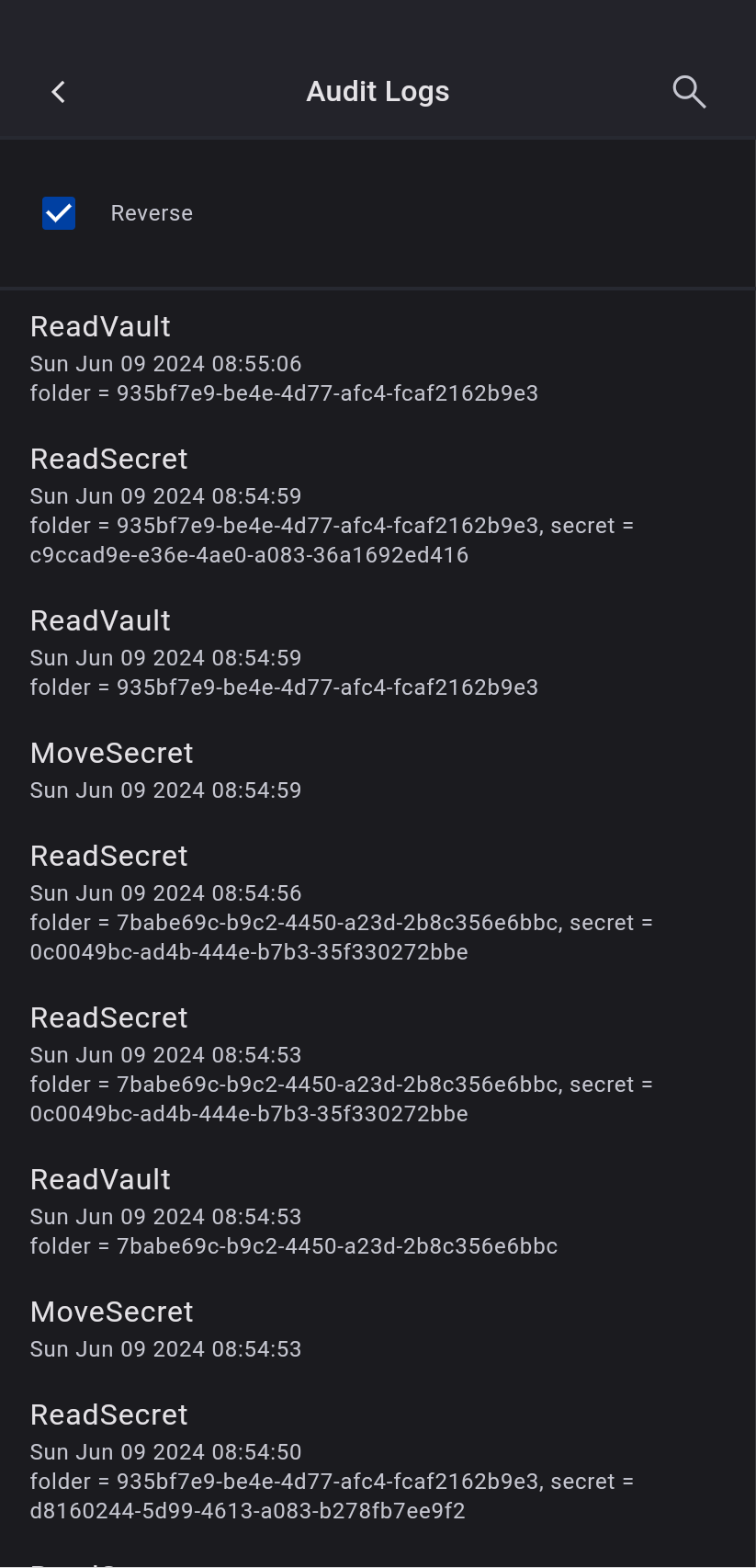Click the timestamp ending in 08:54:56
The width and height of the screenshot is (756, 1568).
tap(166, 893)
